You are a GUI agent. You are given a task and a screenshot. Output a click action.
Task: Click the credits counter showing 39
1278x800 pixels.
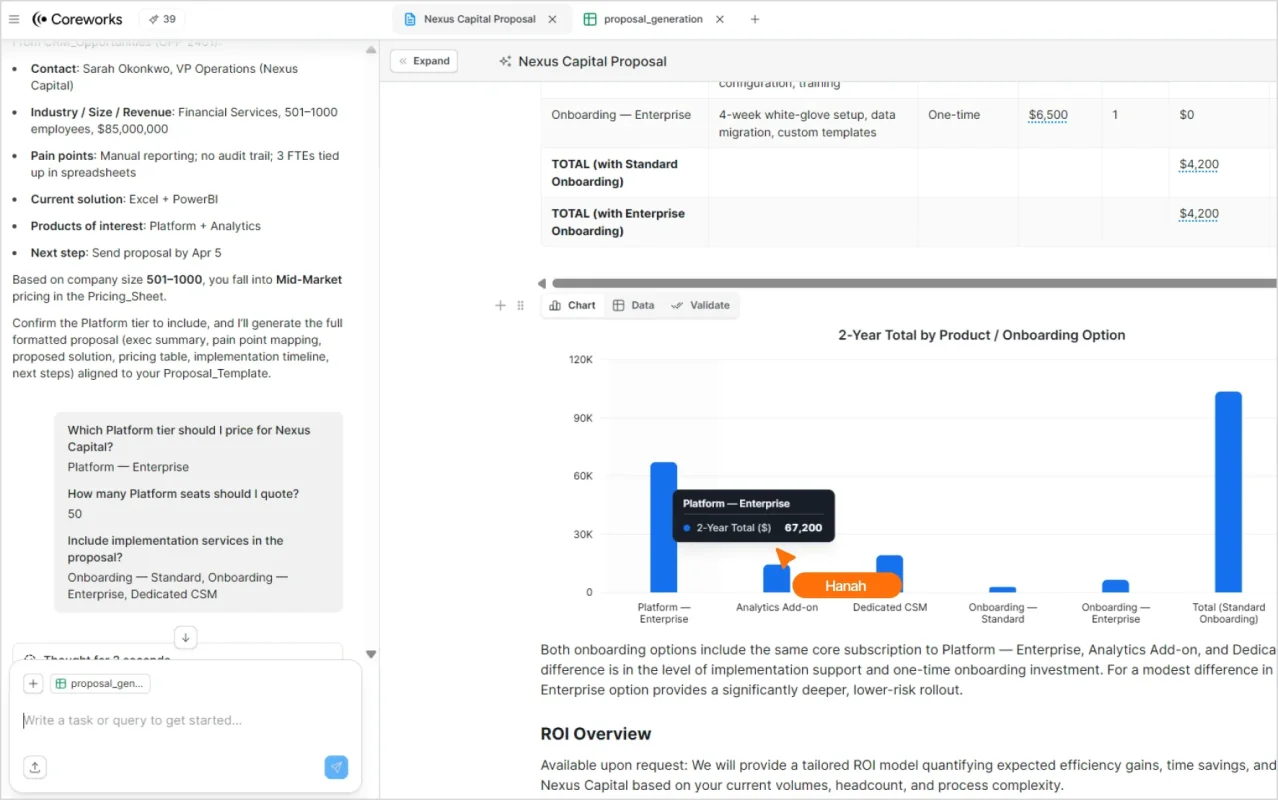[x=161, y=19]
